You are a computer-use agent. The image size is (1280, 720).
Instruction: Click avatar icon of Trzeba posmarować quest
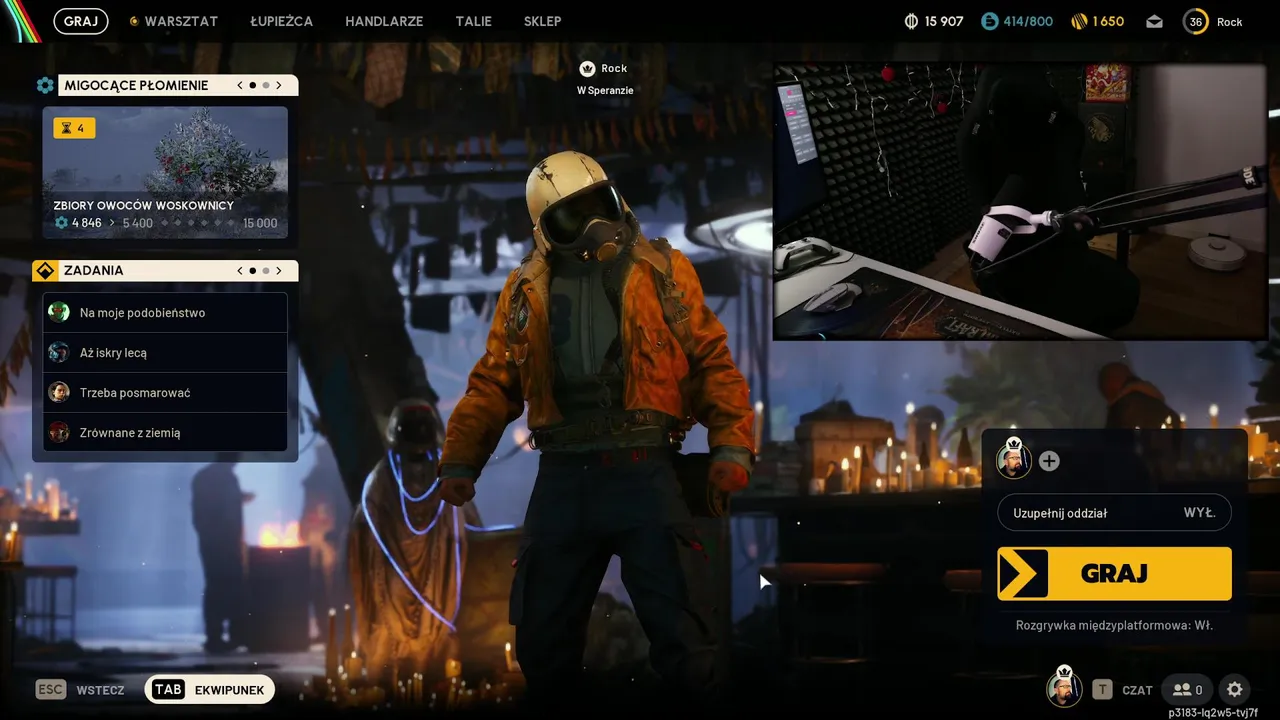(59, 392)
